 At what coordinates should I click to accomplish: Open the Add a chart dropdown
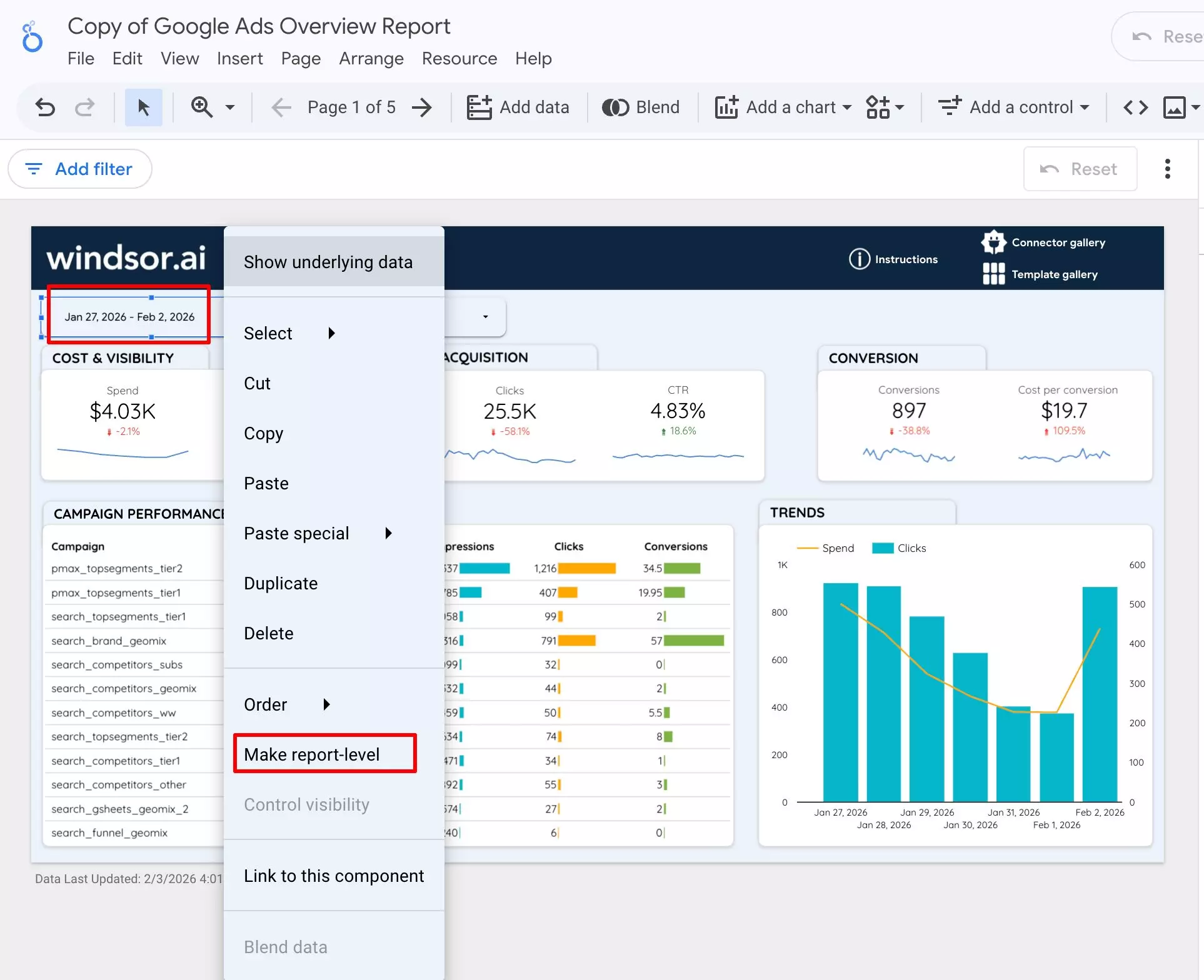tap(781, 107)
